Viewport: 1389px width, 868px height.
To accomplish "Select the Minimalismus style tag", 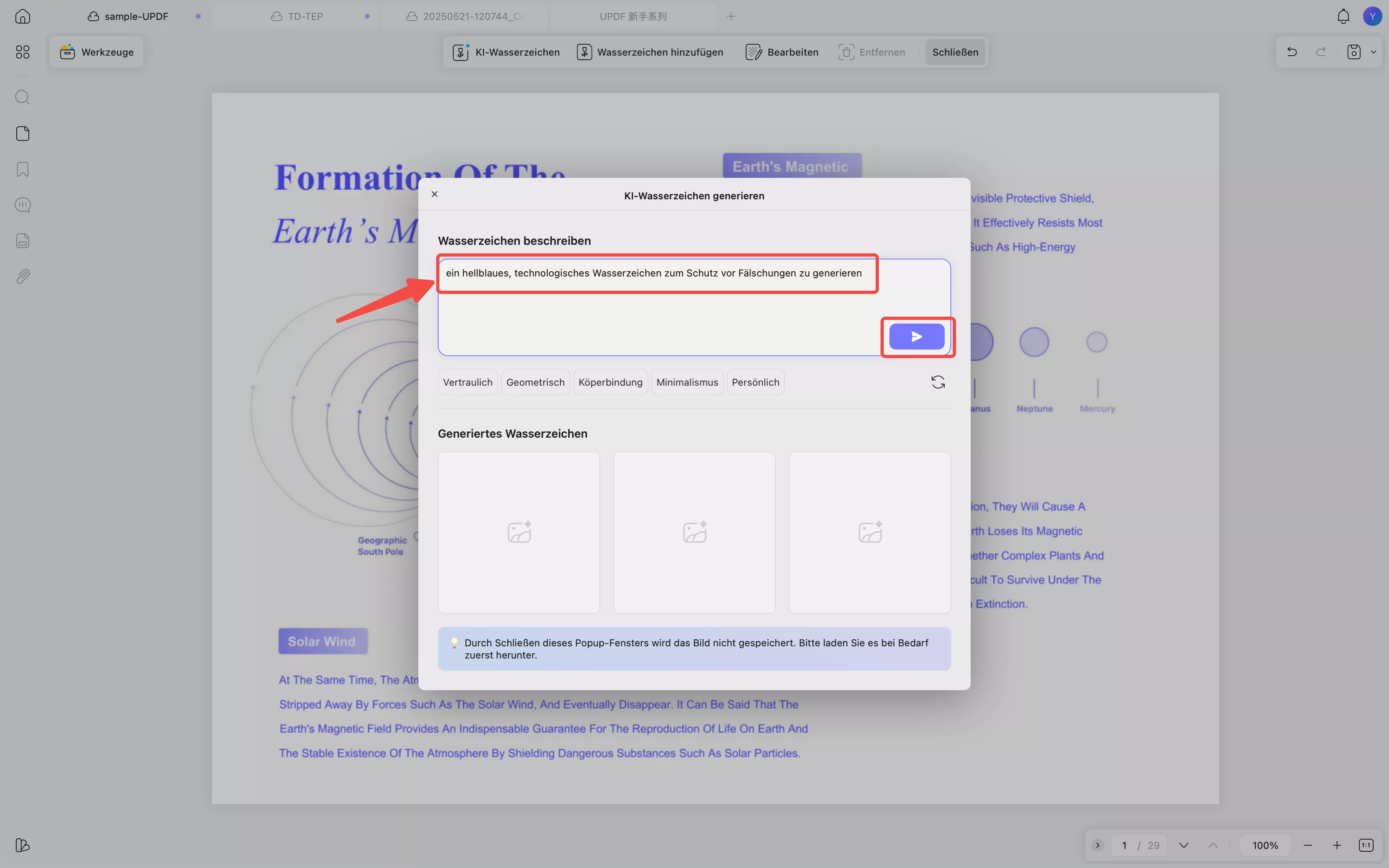I will [687, 382].
